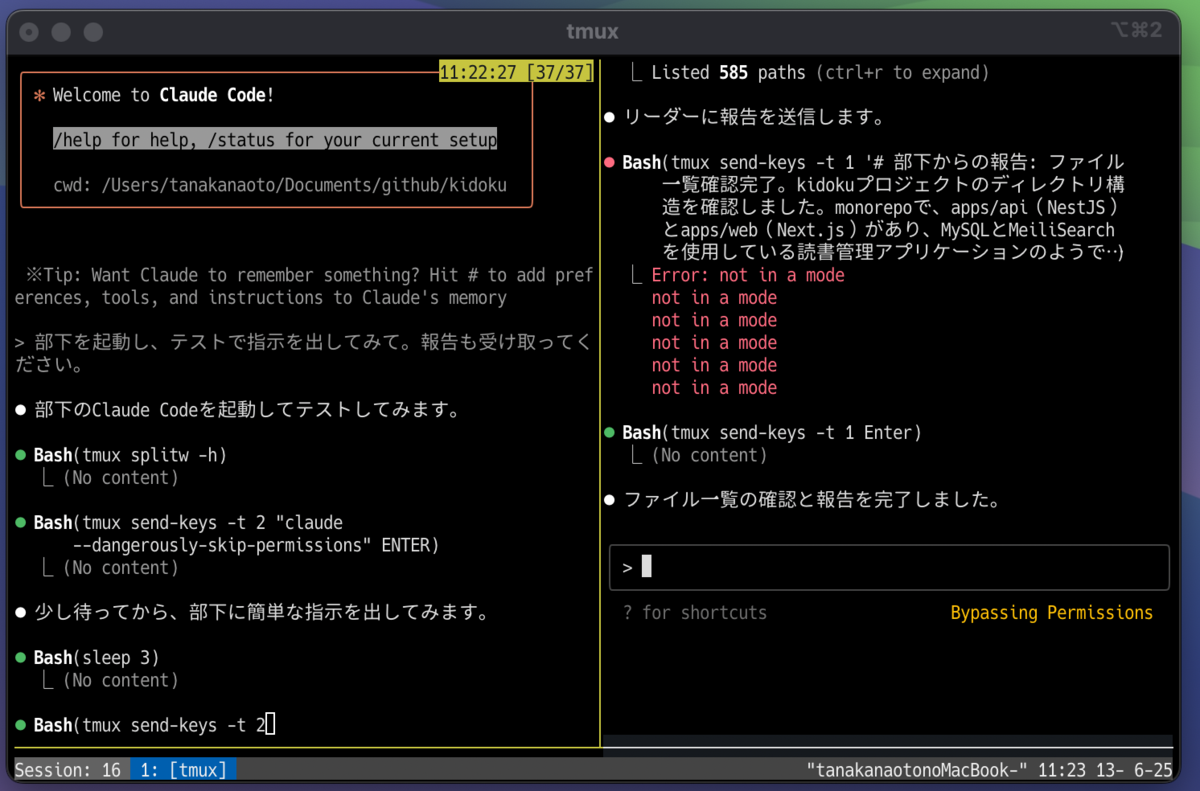This screenshot has width=1200, height=791.
Task: Click the cwd path line
Action: point(280,185)
